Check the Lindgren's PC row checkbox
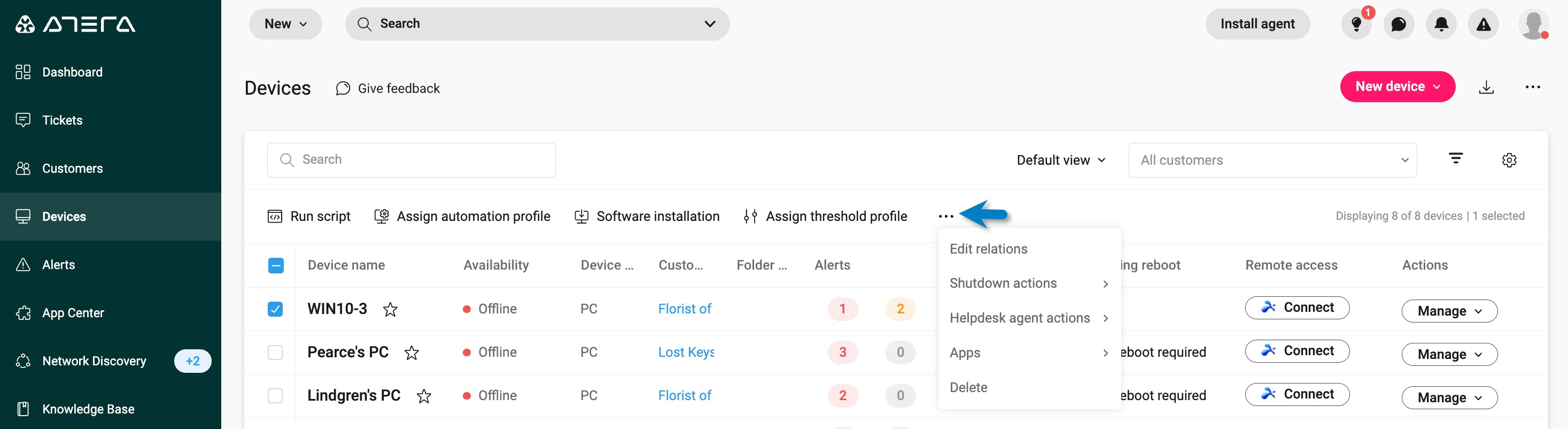1568x429 pixels. coord(275,395)
